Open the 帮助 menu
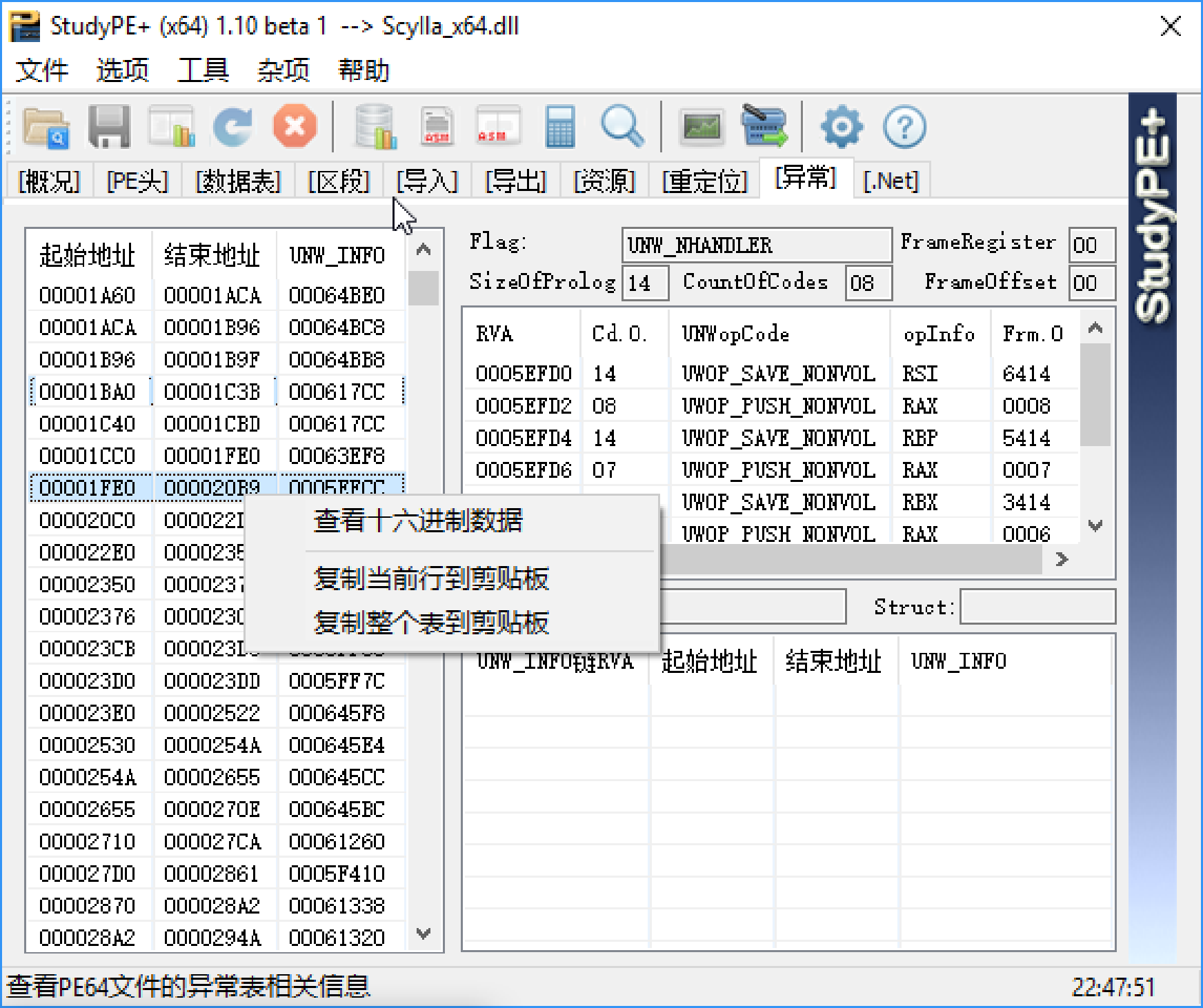 [364, 70]
